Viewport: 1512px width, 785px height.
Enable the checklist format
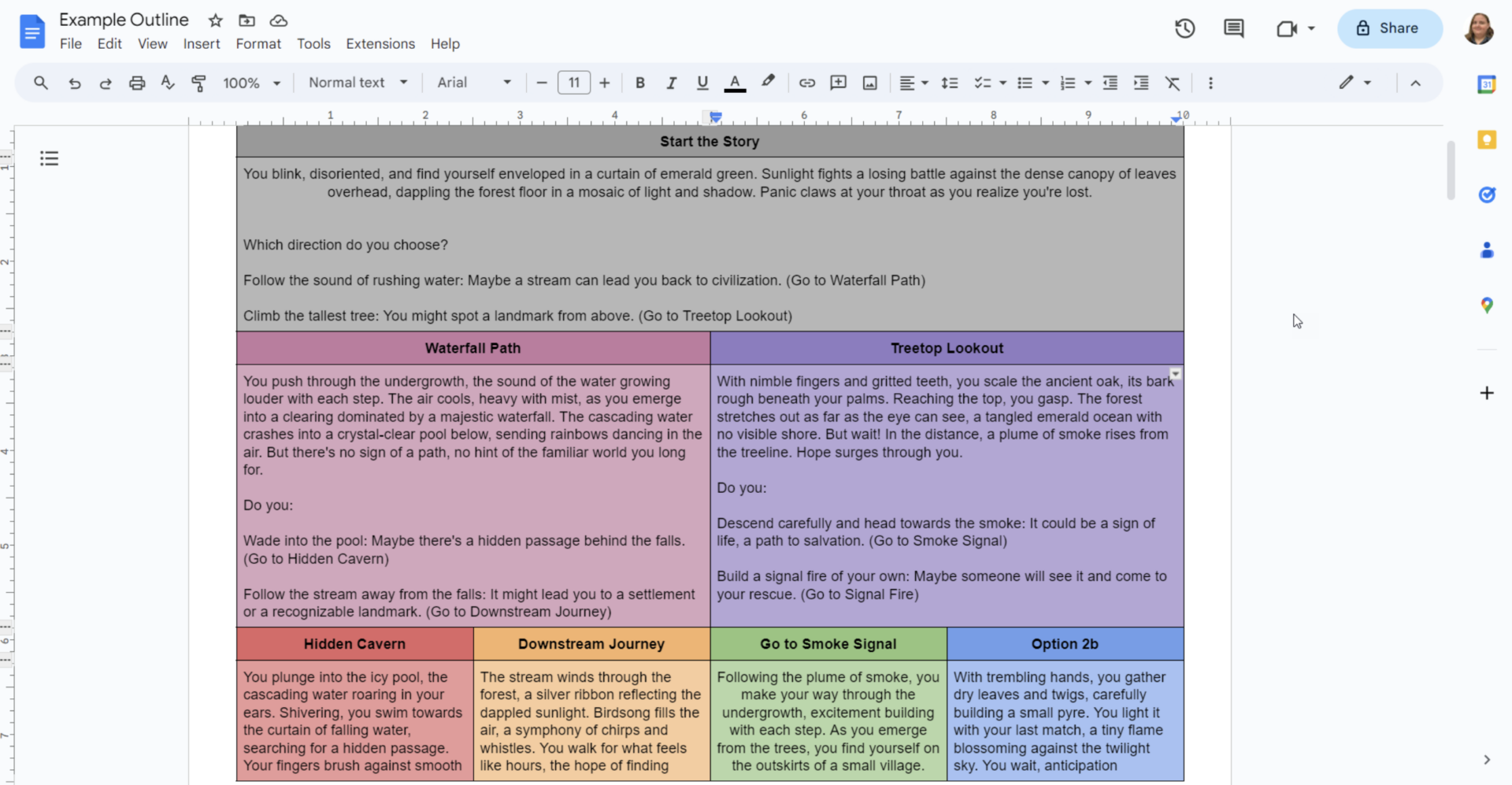click(982, 83)
